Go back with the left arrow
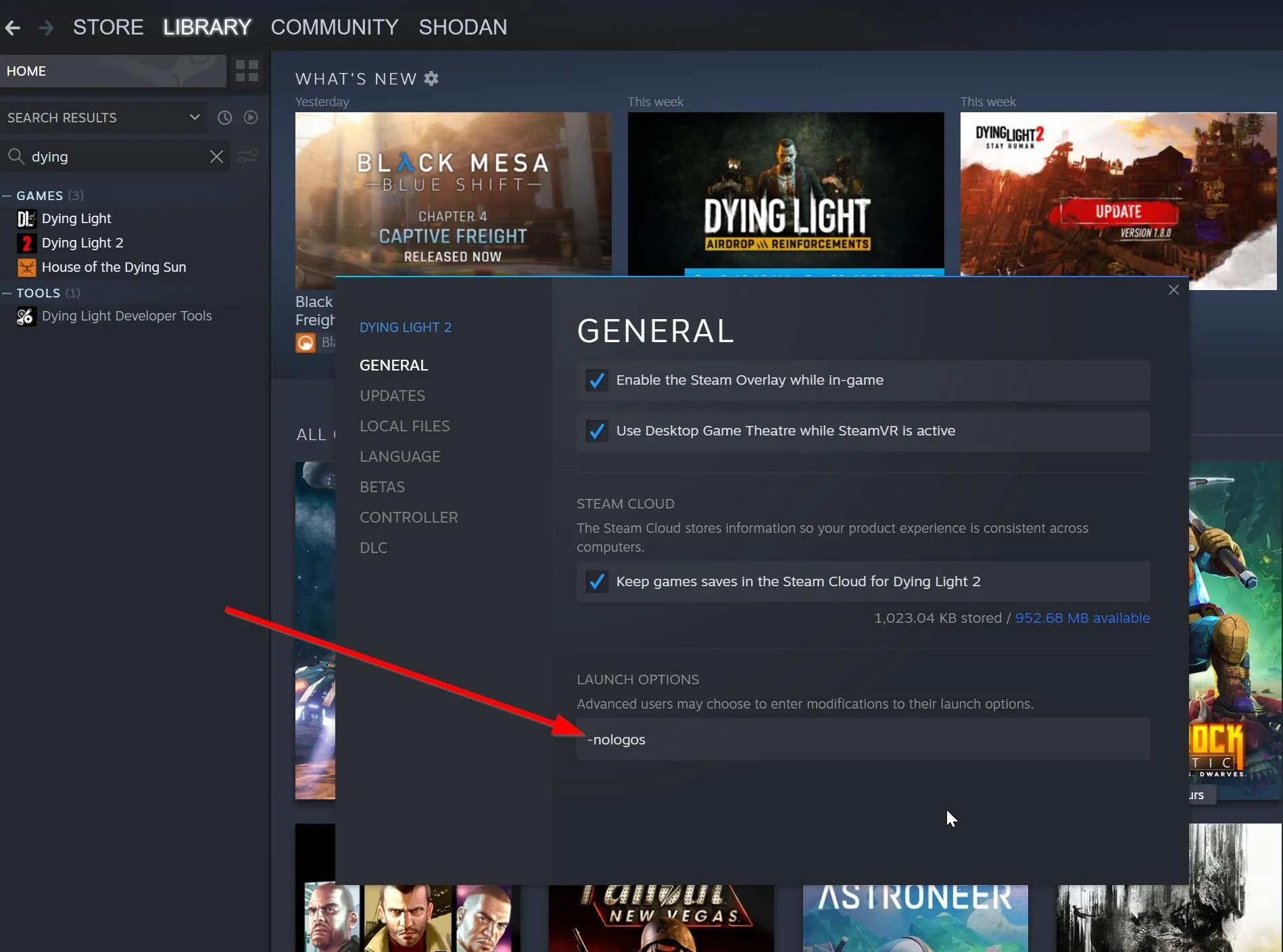Viewport: 1283px width, 952px height. coord(13,28)
